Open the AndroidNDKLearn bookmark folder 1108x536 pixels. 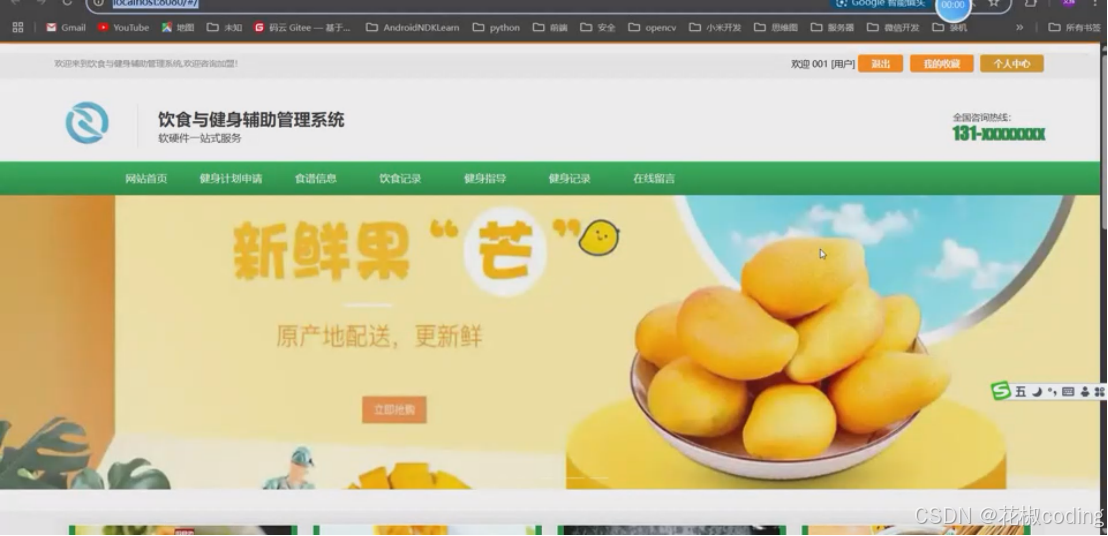[x=413, y=28]
